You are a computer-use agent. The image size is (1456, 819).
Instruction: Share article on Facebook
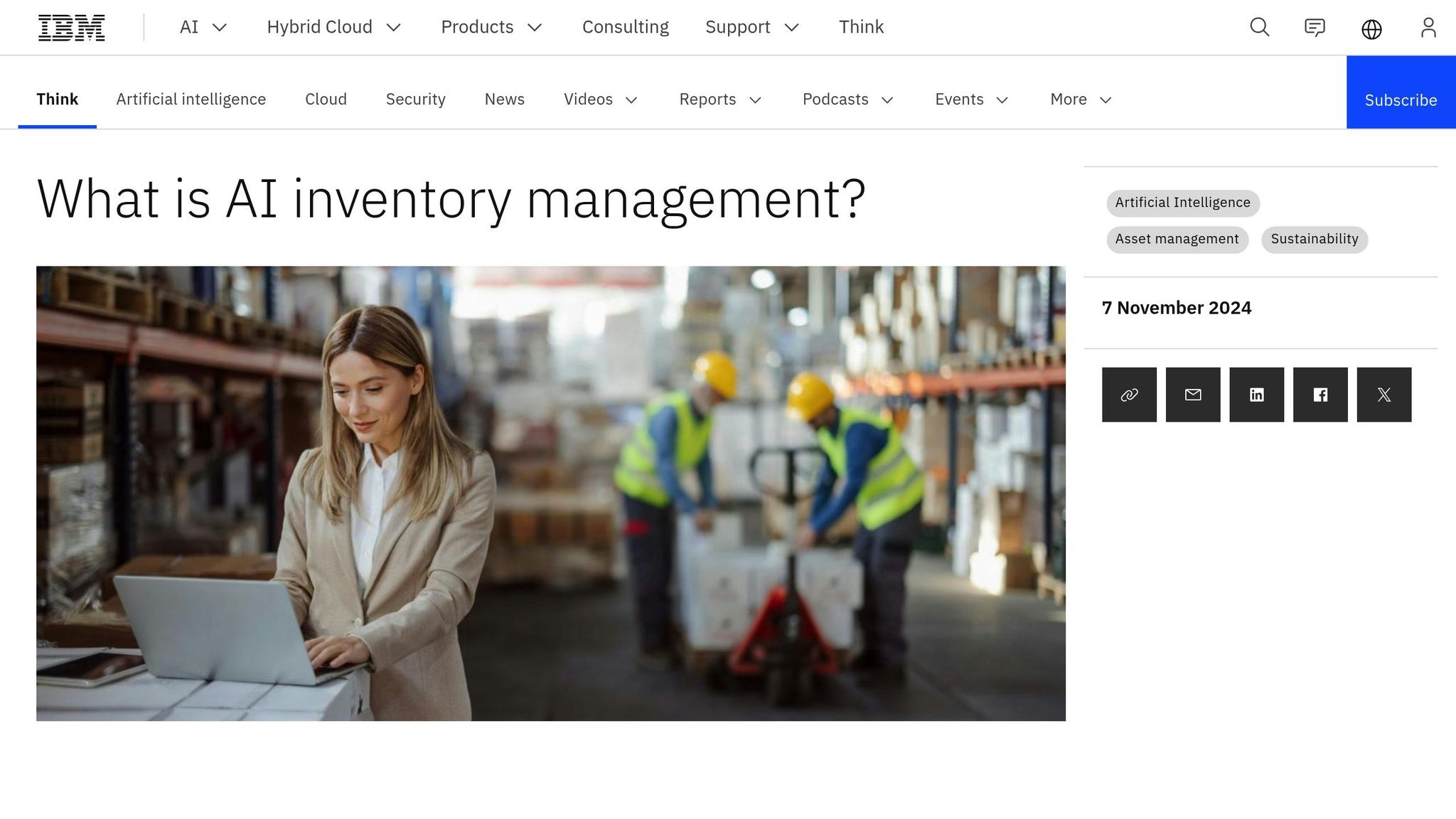tap(1320, 395)
